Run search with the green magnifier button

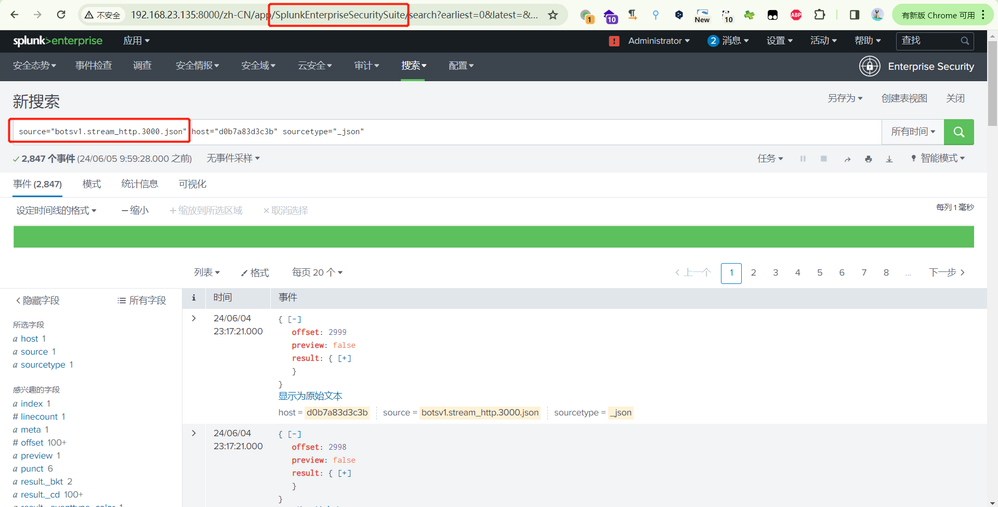click(959, 132)
